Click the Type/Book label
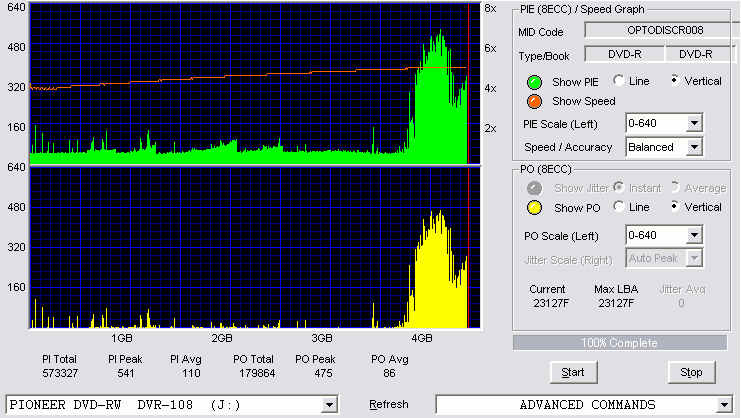The width and height of the screenshot is (741, 418). pos(544,56)
